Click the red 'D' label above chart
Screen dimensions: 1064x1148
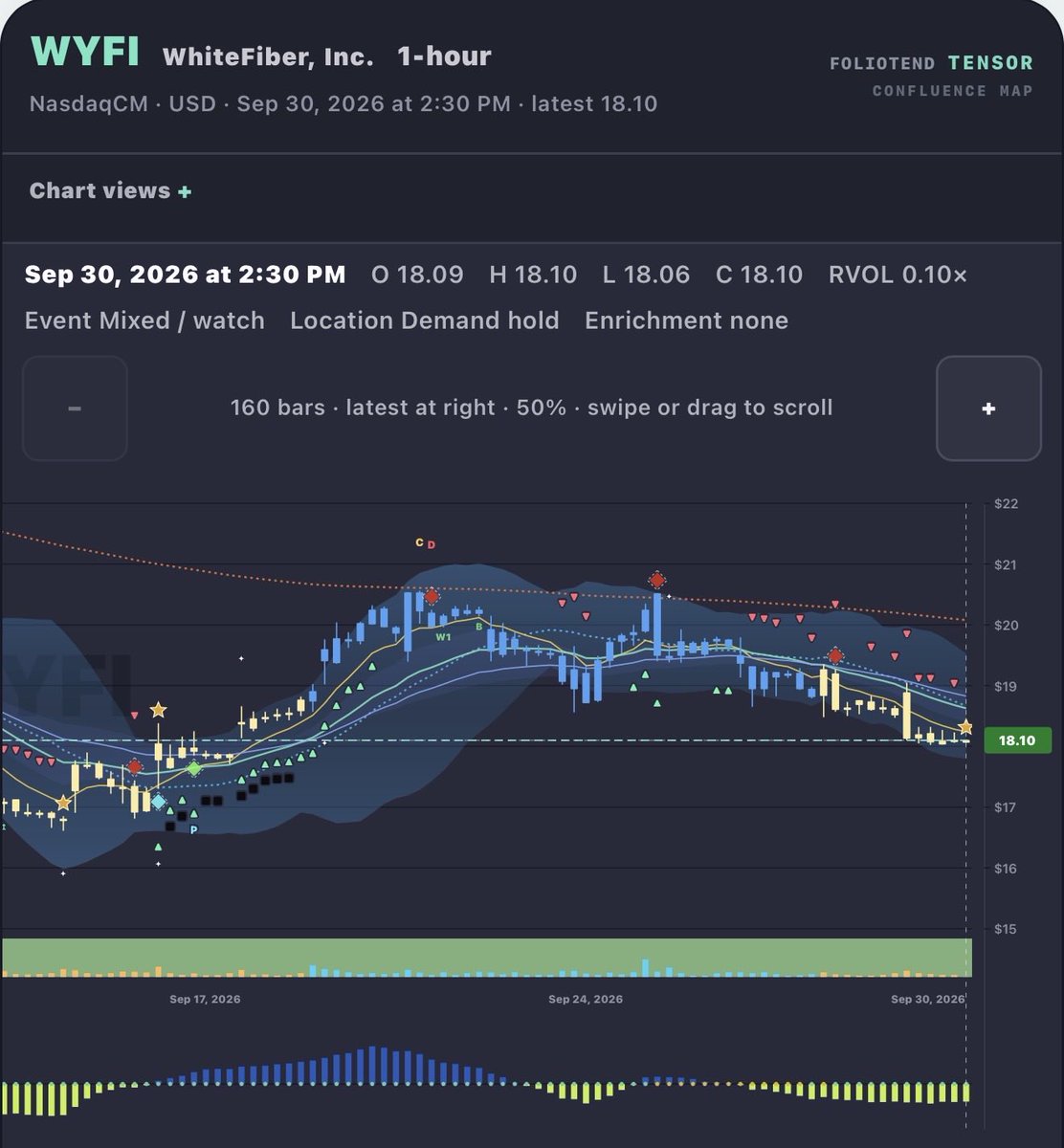[x=431, y=544]
